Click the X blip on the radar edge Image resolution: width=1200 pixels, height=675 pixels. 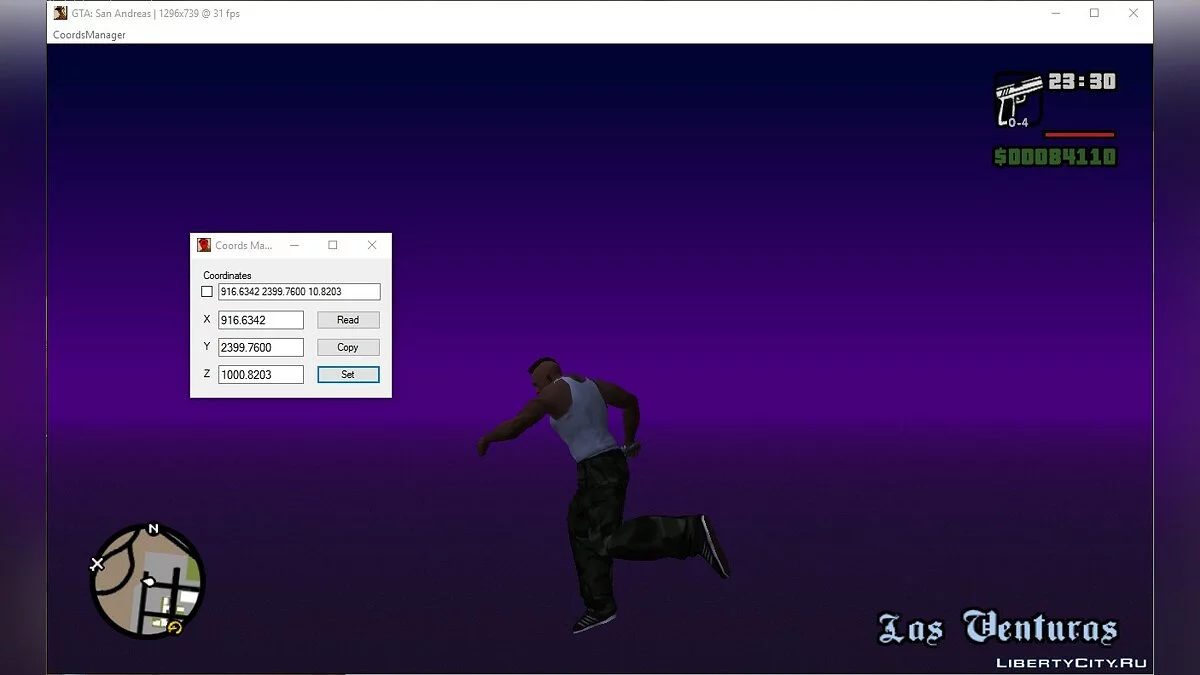click(97, 564)
